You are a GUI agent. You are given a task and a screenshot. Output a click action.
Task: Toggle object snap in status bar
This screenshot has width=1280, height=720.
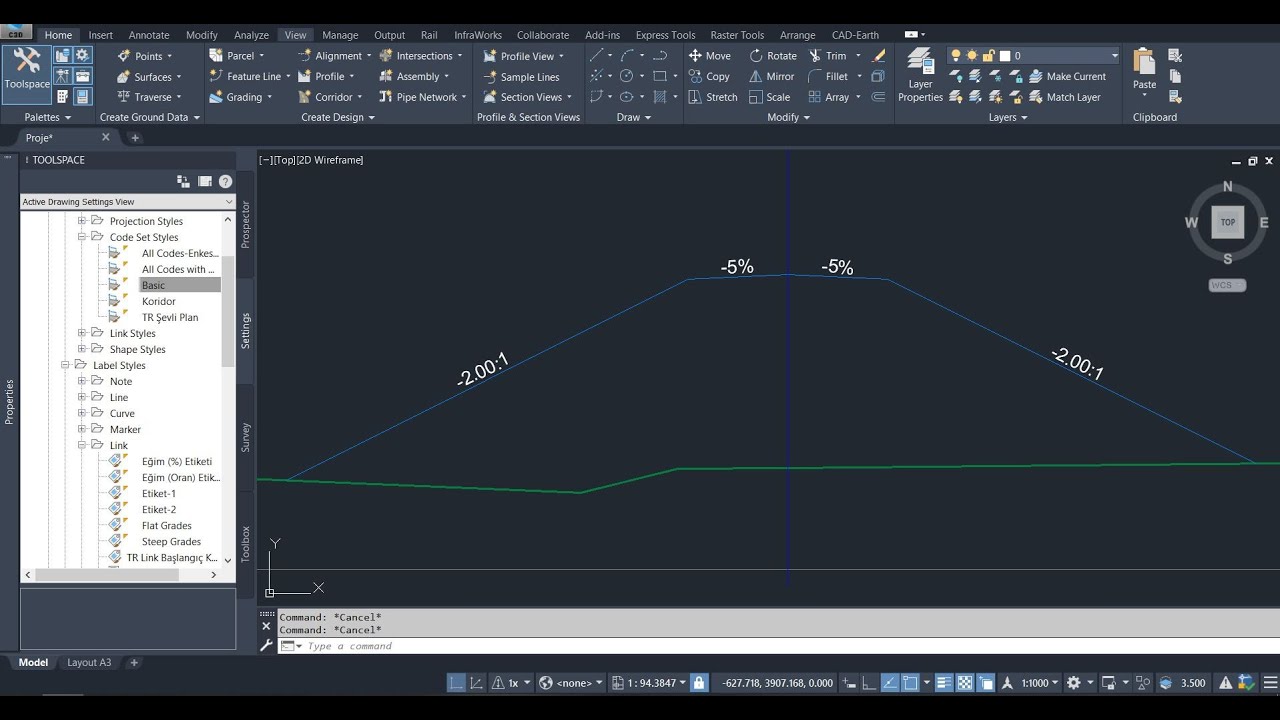[x=910, y=683]
